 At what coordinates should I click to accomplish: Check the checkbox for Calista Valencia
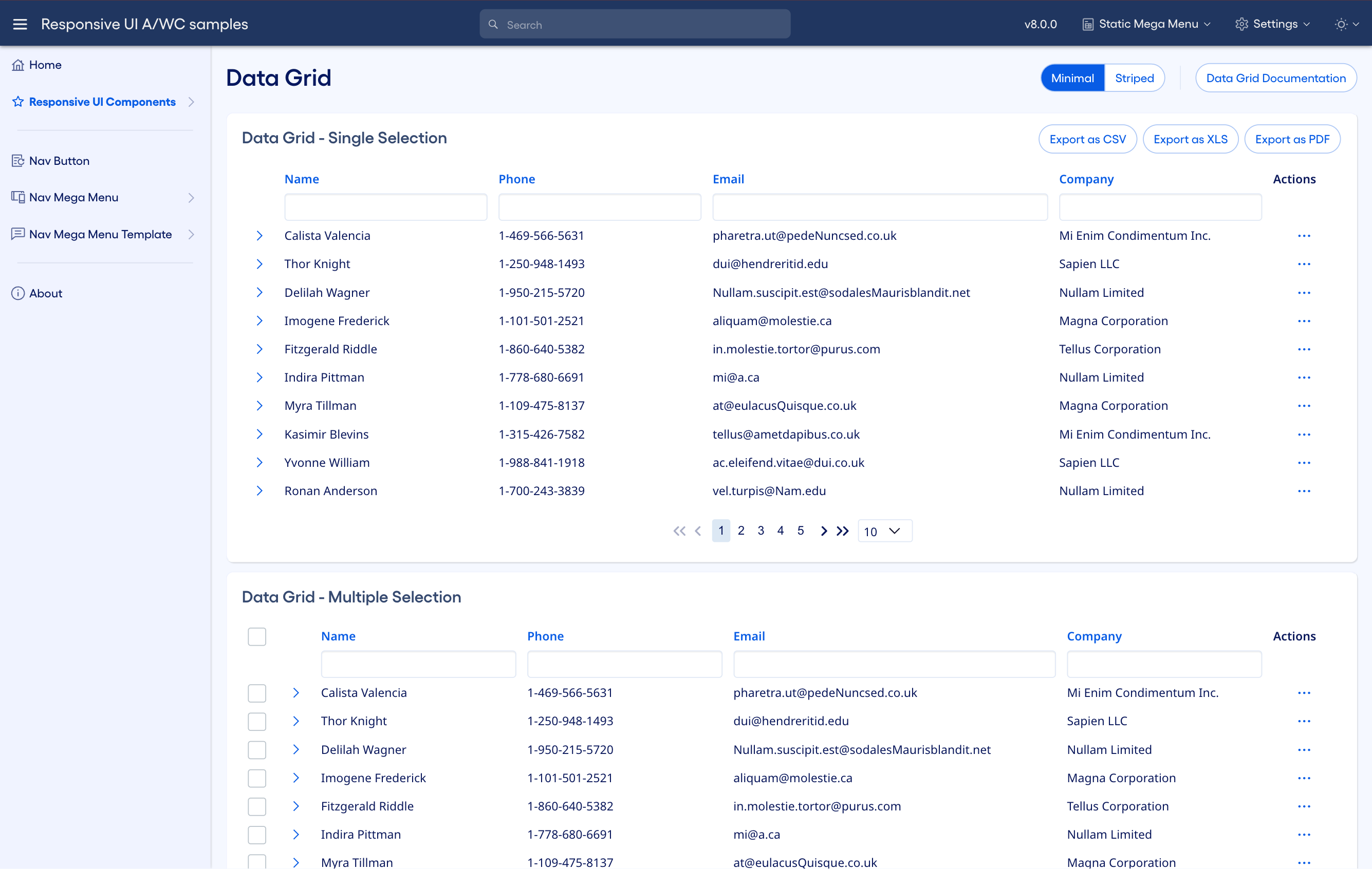pos(257,692)
